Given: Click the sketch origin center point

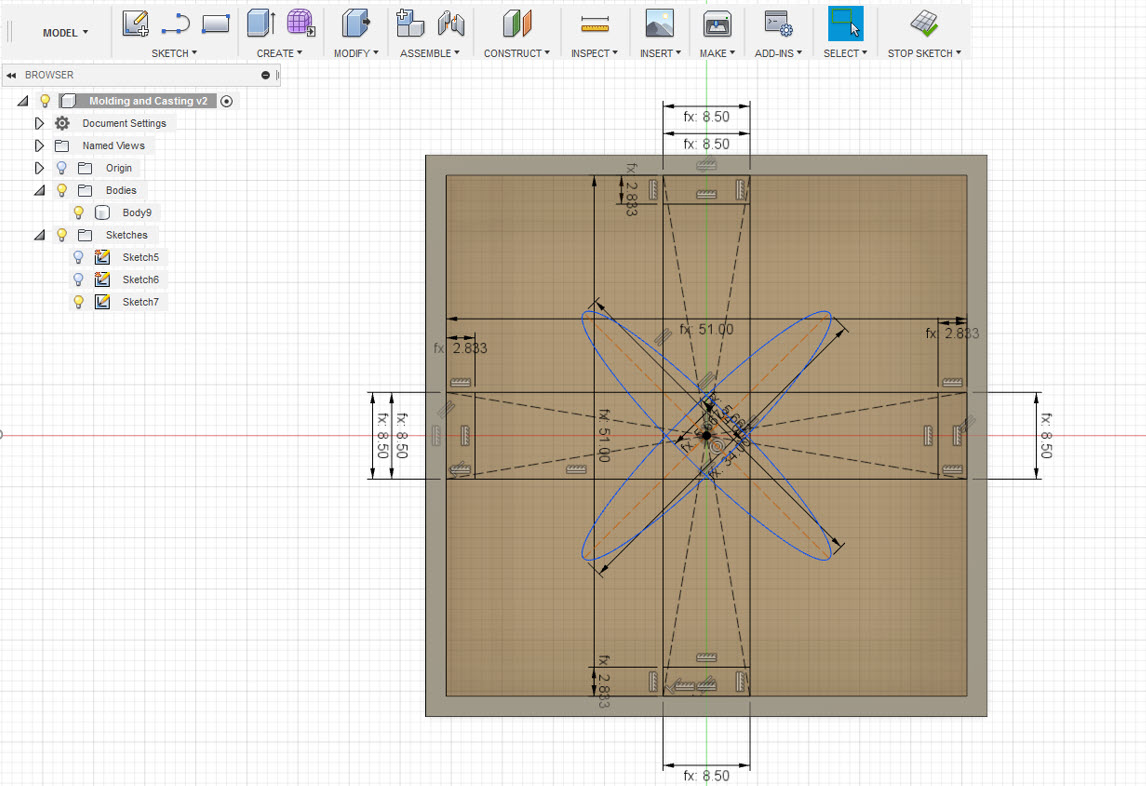Looking at the screenshot, I should click(x=707, y=436).
